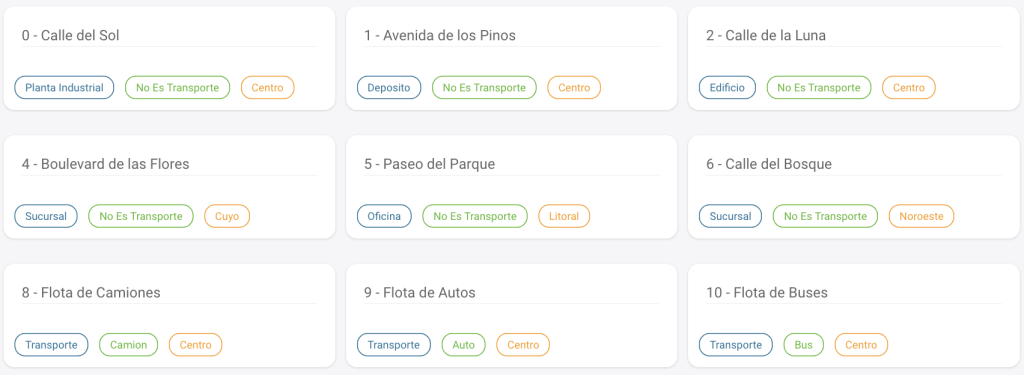Open the 9 - Flota de Autos card
The width and height of the screenshot is (1024, 375).
pos(511,316)
